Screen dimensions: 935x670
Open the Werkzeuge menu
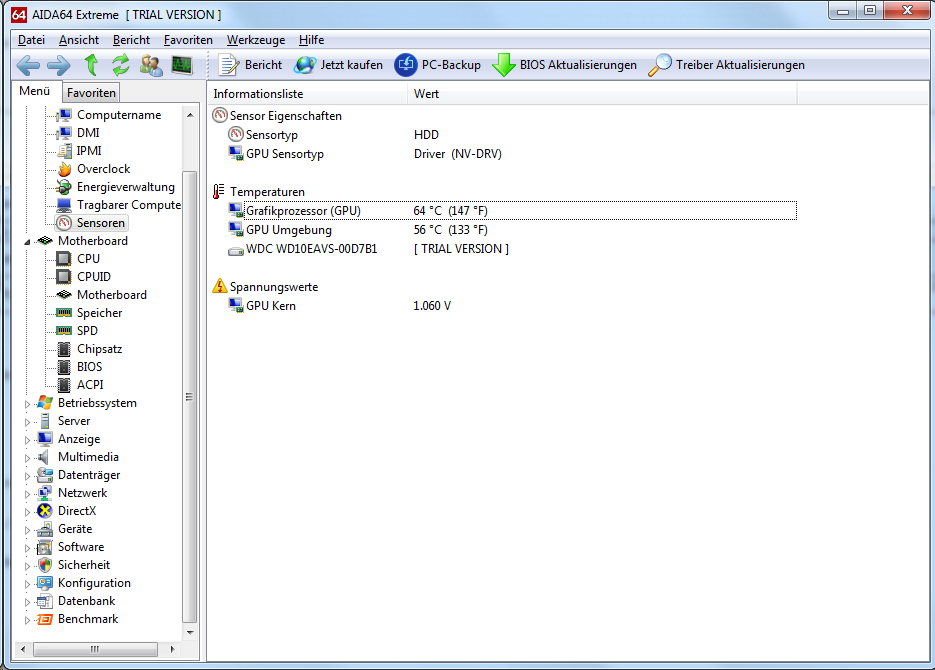point(256,40)
